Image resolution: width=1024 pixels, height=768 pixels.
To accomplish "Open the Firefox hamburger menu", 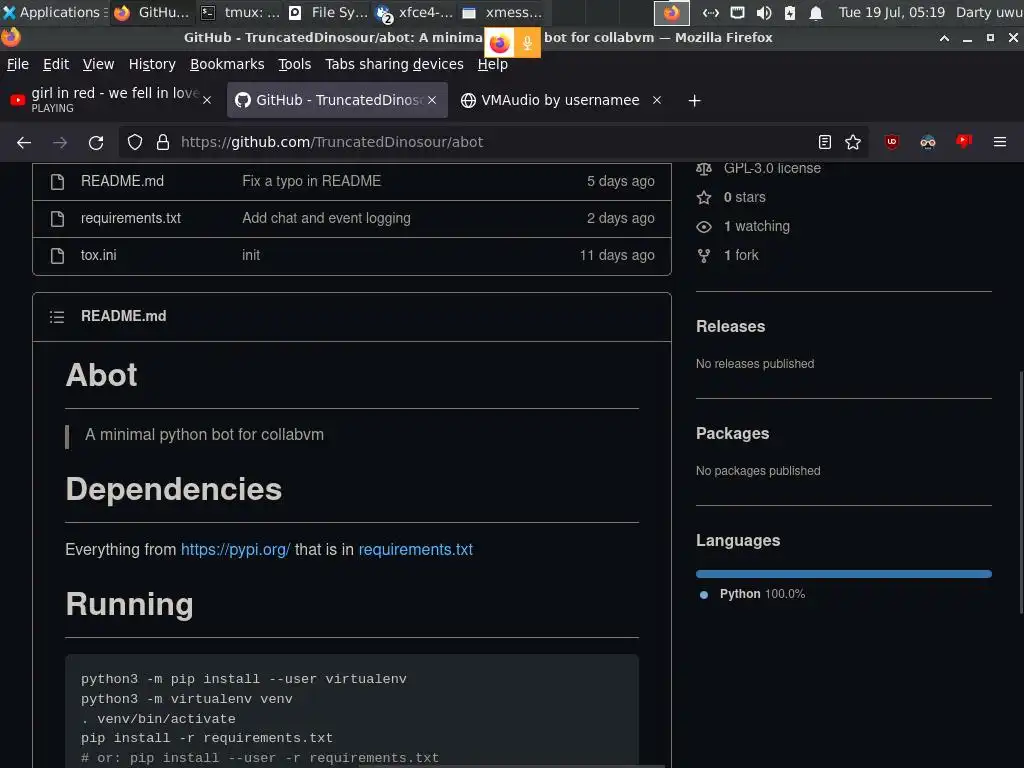I will 1000,142.
